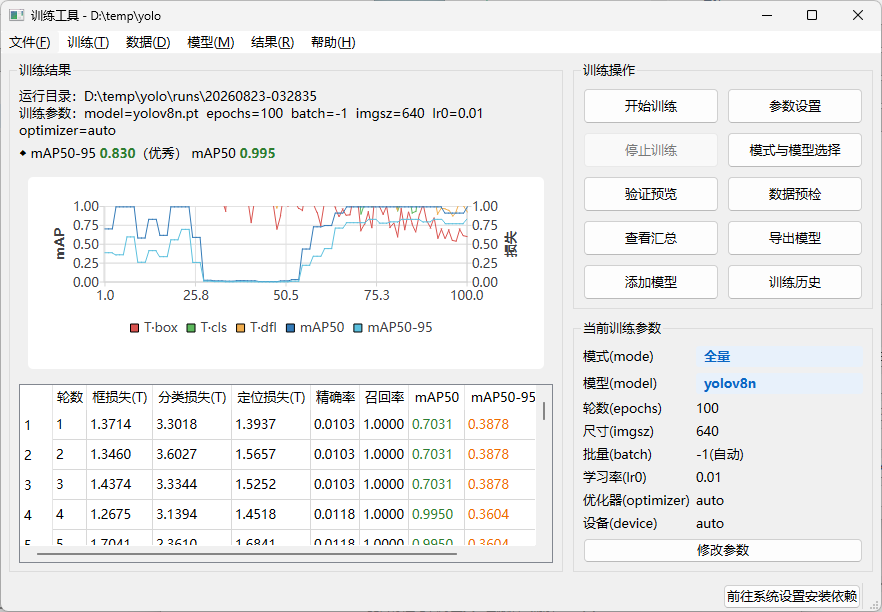Click 查看汇总 button

pos(651,238)
